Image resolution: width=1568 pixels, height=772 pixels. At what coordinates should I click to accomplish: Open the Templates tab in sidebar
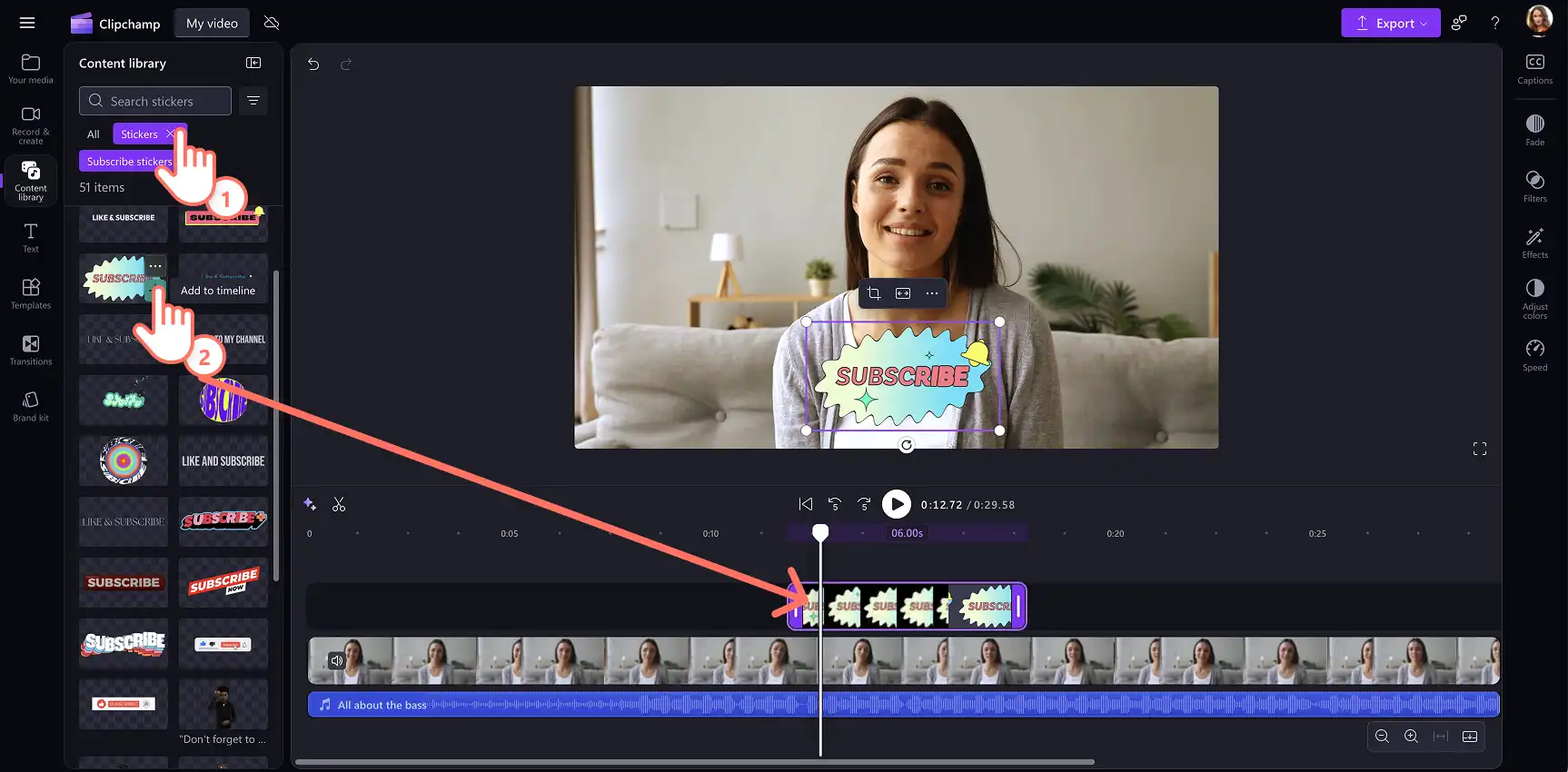tap(31, 293)
